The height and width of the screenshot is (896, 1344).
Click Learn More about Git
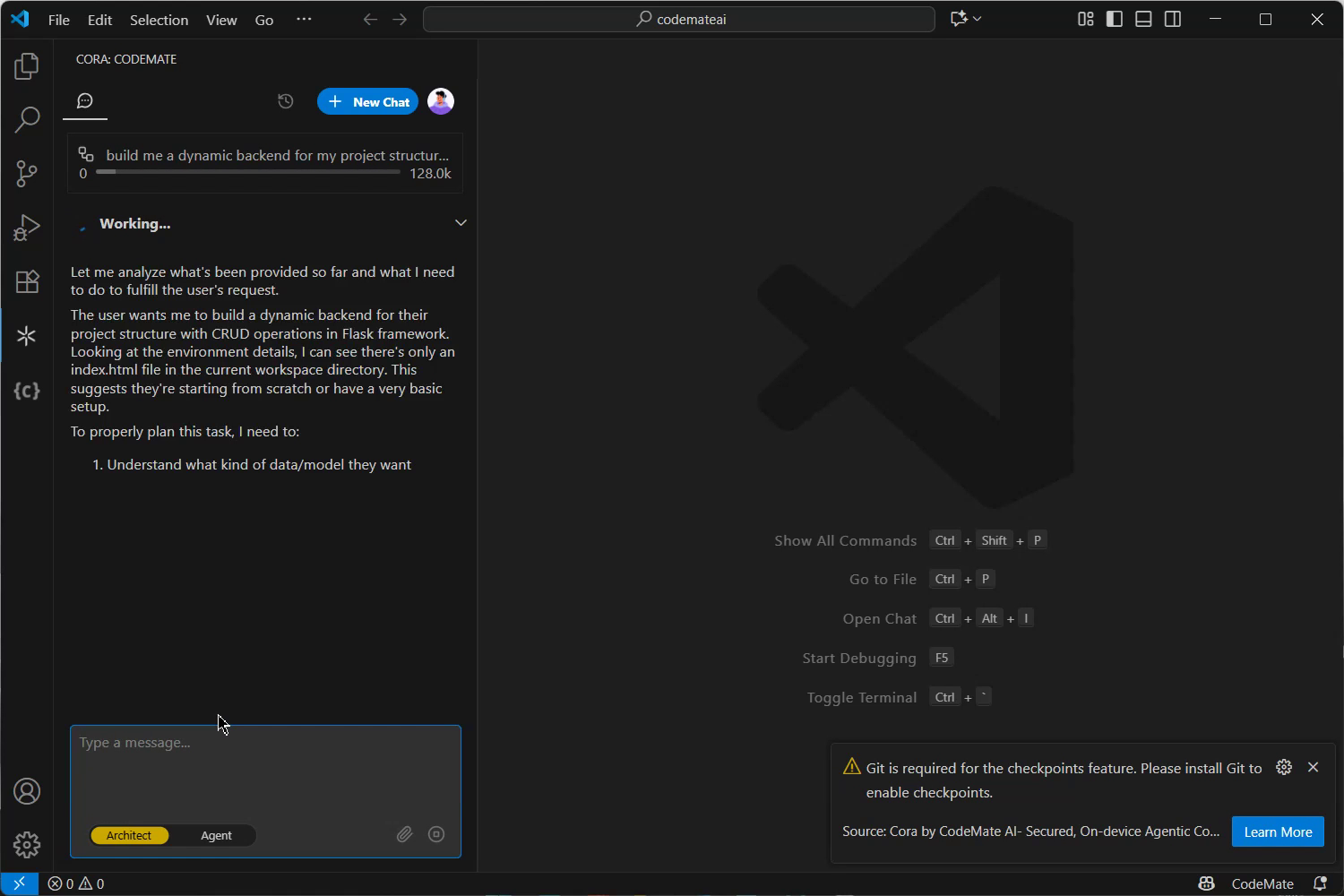point(1278,831)
